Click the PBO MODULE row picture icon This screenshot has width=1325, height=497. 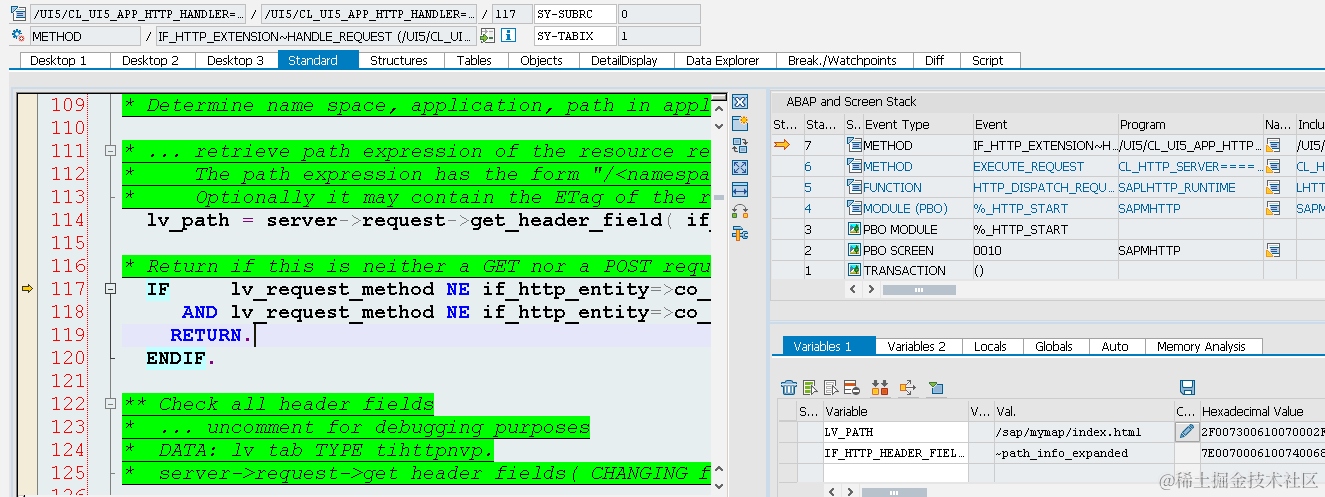point(853,229)
